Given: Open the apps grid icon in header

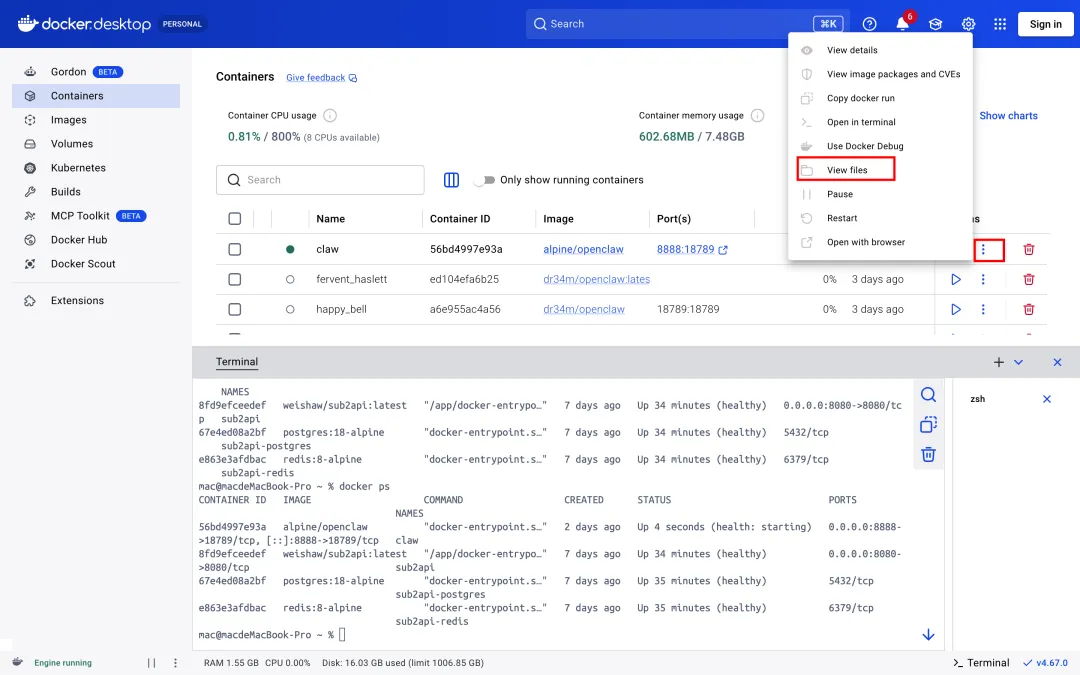Looking at the screenshot, I should (x=1000, y=24).
